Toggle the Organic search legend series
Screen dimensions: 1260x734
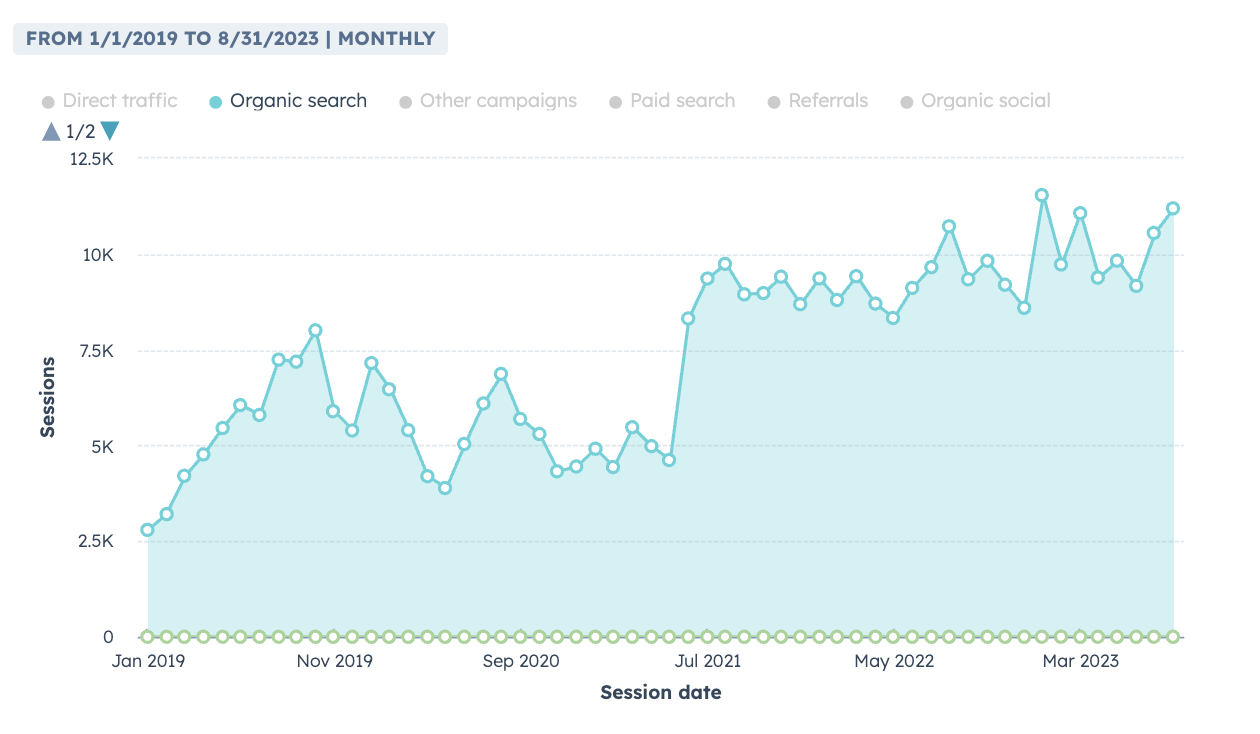coord(298,101)
